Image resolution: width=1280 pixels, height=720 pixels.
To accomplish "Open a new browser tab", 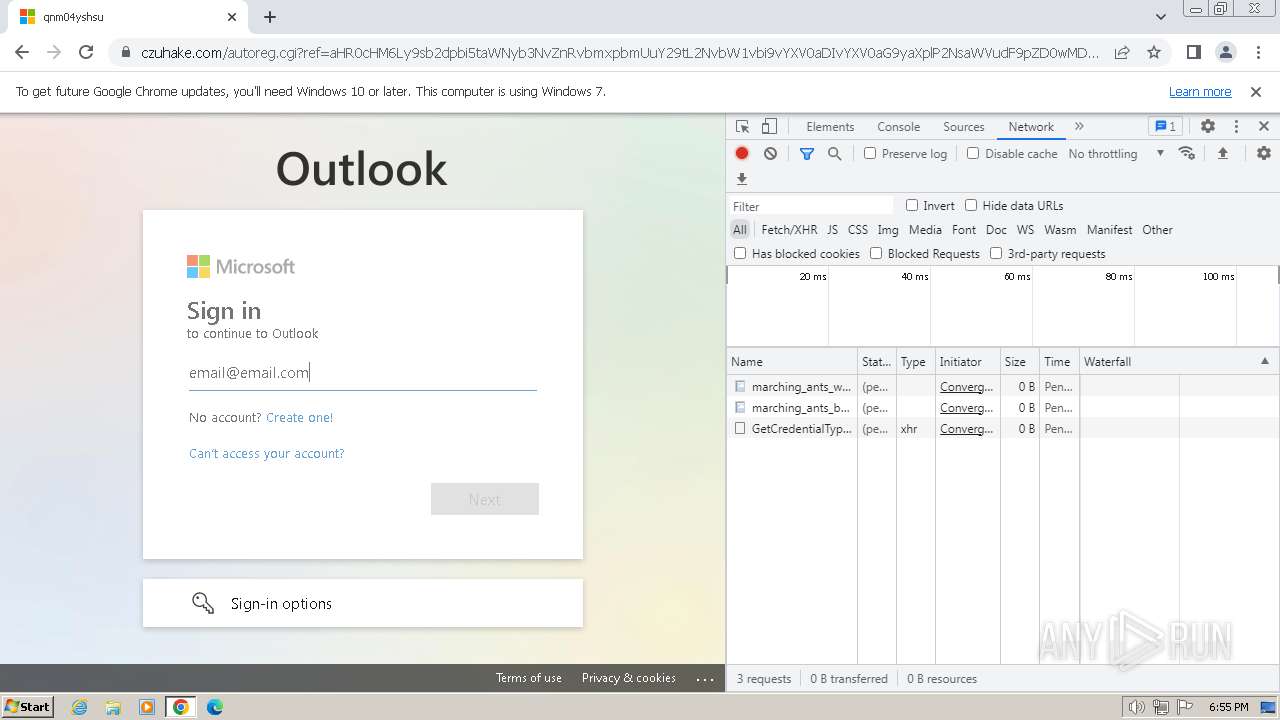I will [x=270, y=17].
